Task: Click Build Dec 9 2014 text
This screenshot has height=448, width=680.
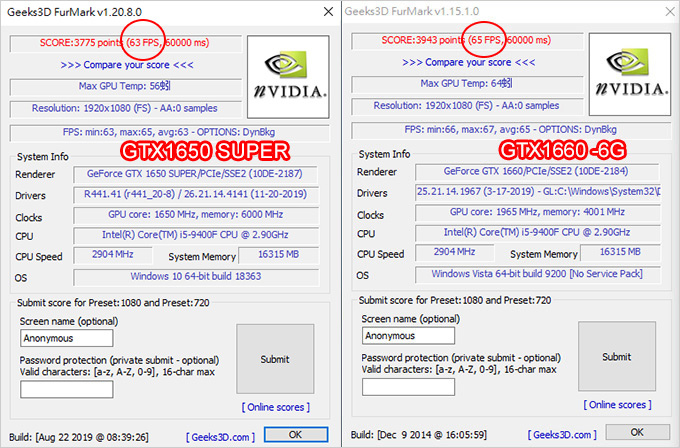Action: (x=419, y=434)
